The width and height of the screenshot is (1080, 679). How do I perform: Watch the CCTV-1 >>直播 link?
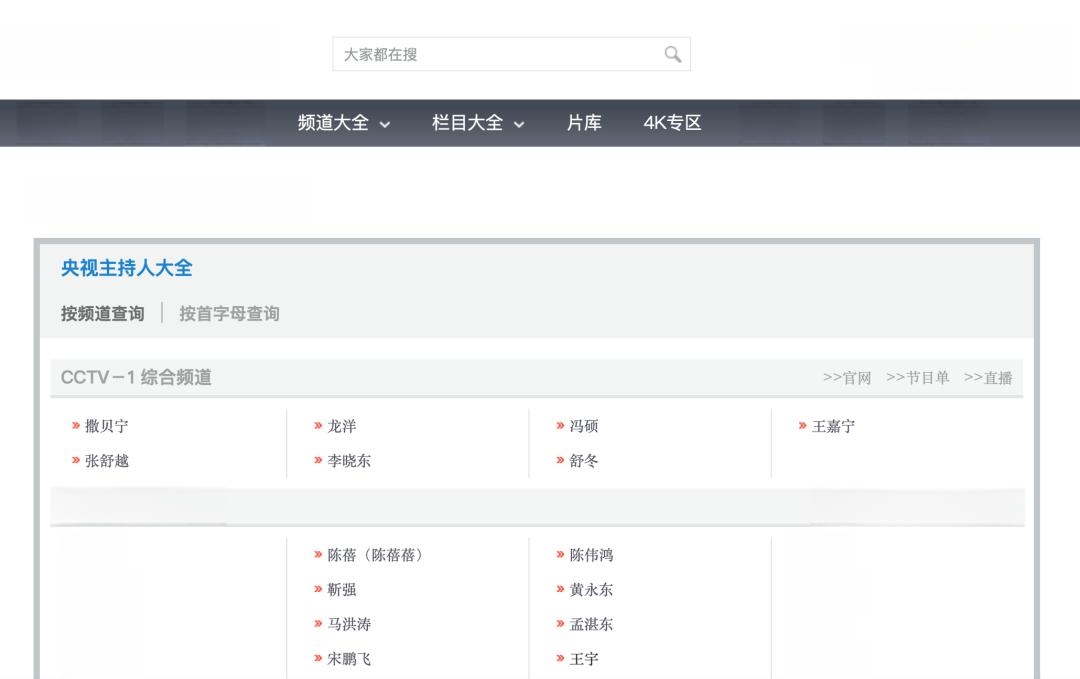coord(988,377)
